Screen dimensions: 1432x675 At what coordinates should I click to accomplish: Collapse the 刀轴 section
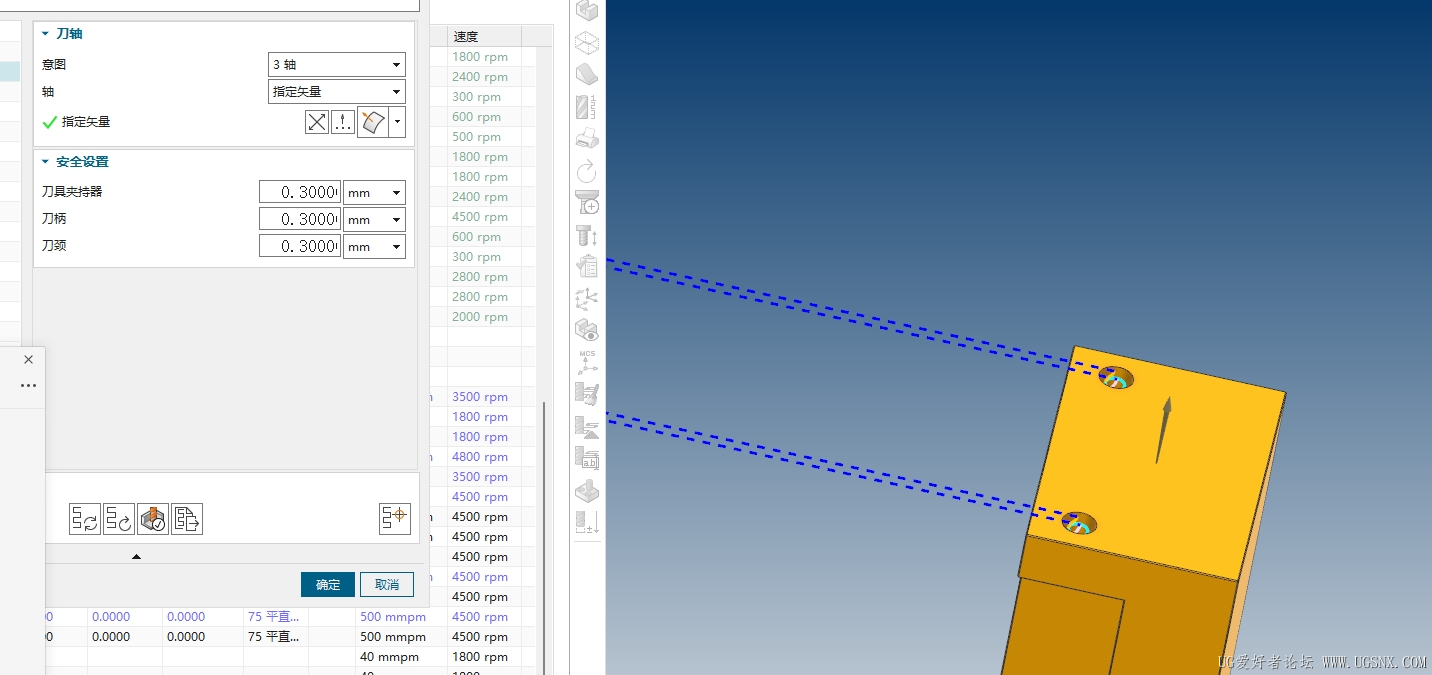45,34
